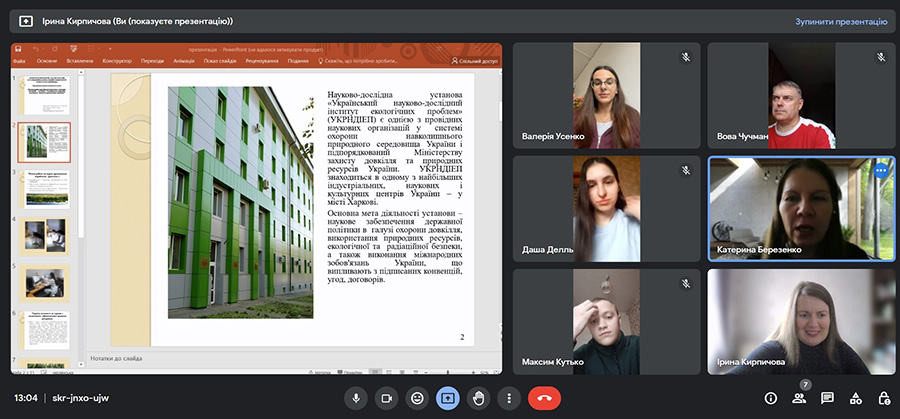Image resolution: width=900 pixels, height=419 pixels.
Task: Open the Анімація ribbon tab
Action: pos(184,61)
